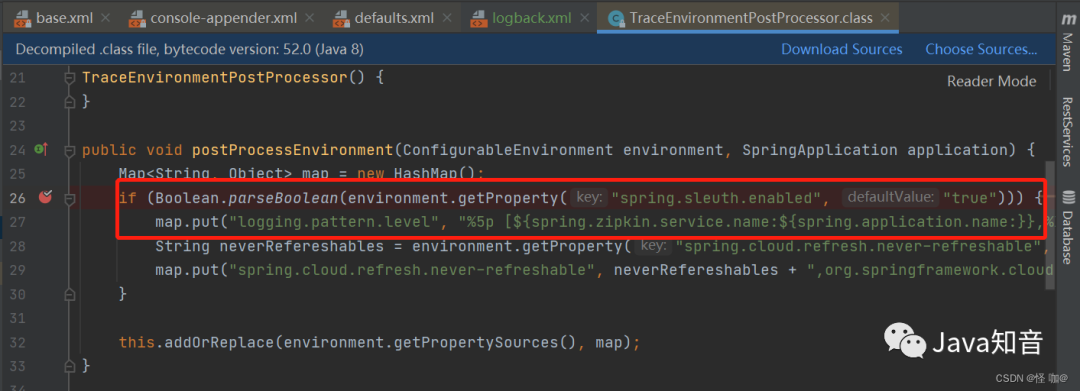Enable Reader Mode in the editor
The image size is (1080, 391).
tap(991, 81)
